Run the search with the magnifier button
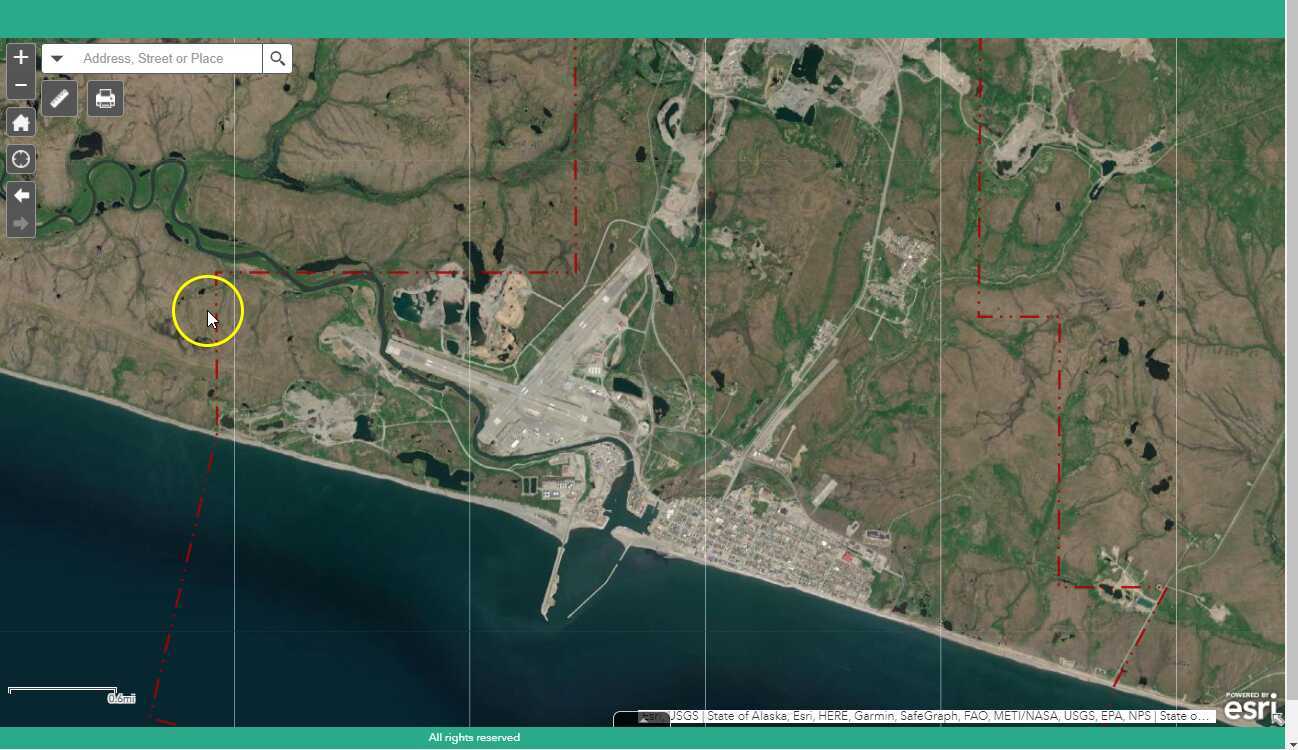1298x750 pixels. (278, 59)
